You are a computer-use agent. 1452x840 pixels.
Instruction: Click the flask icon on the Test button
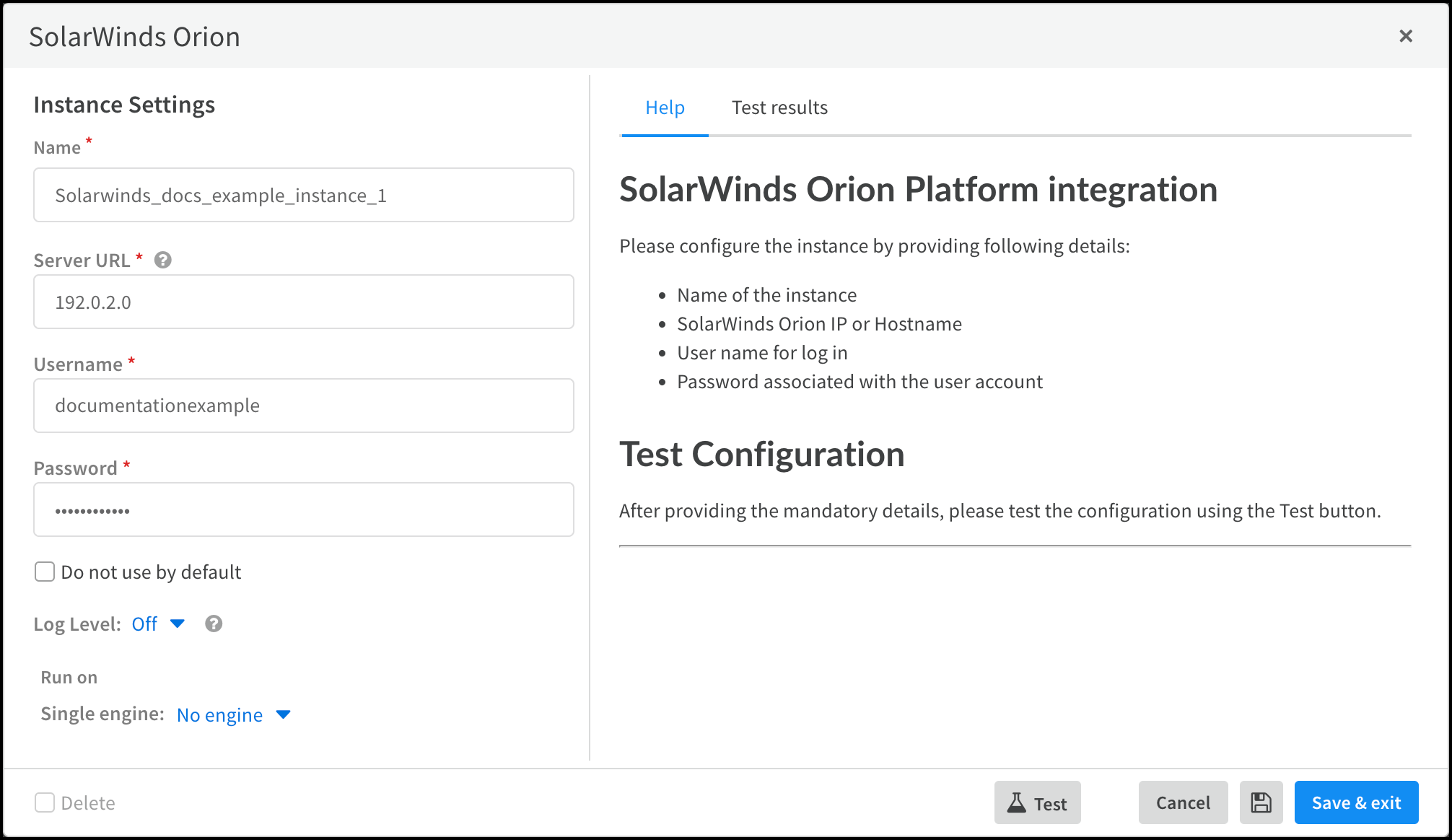coord(1016,802)
